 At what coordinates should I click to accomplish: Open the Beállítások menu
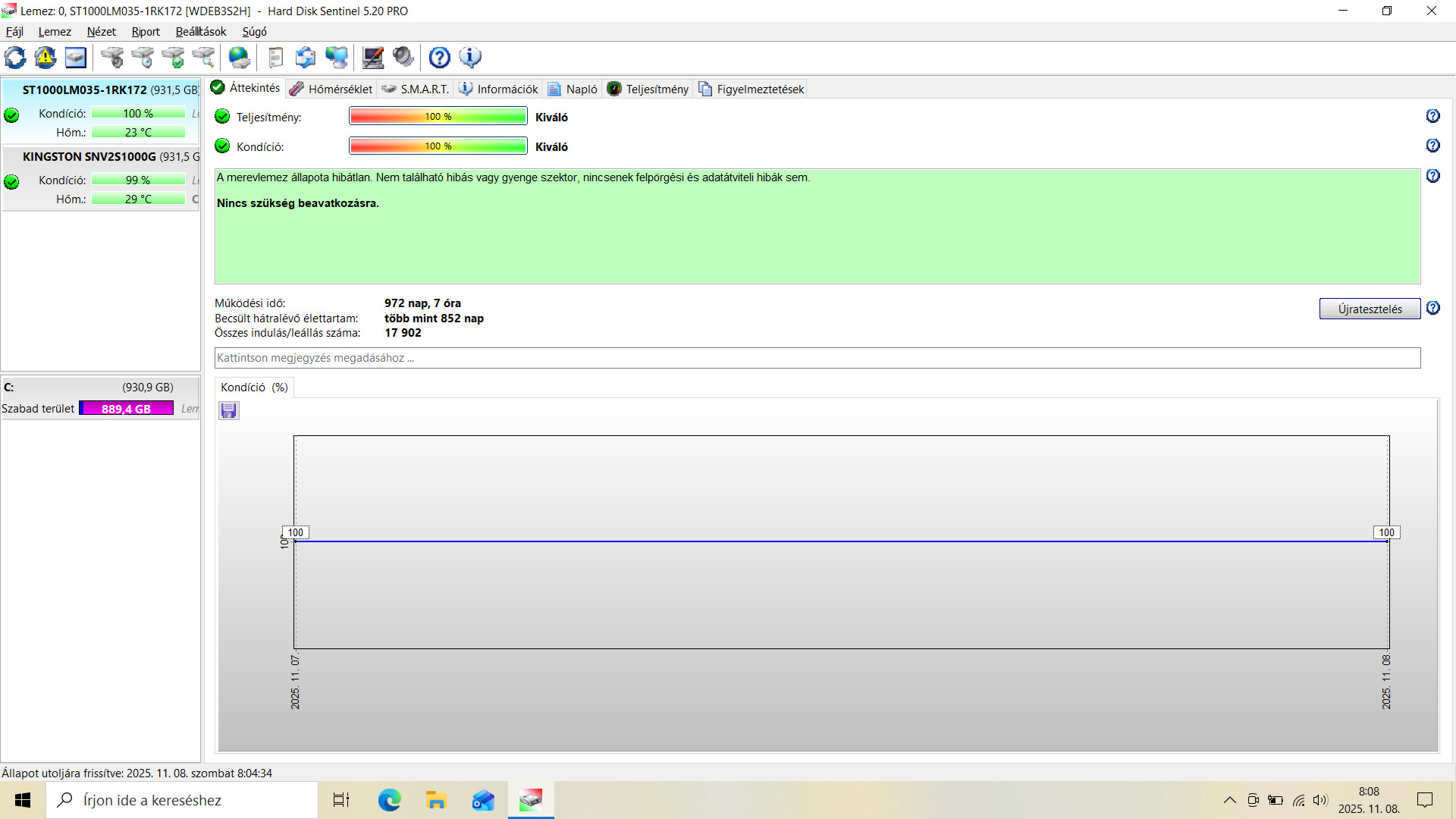(201, 32)
